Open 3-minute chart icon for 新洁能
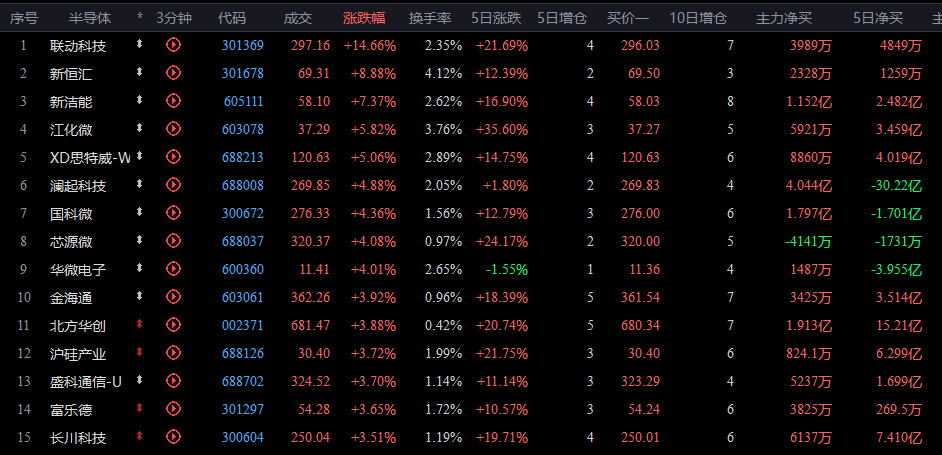The height and width of the screenshot is (455, 942). (174, 100)
